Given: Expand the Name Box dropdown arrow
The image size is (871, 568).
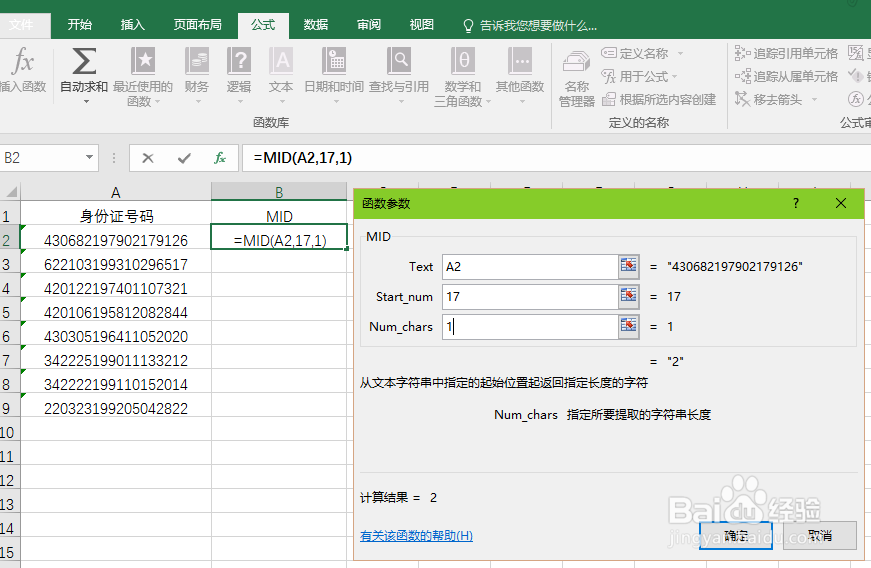Looking at the screenshot, I should (89, 158).
